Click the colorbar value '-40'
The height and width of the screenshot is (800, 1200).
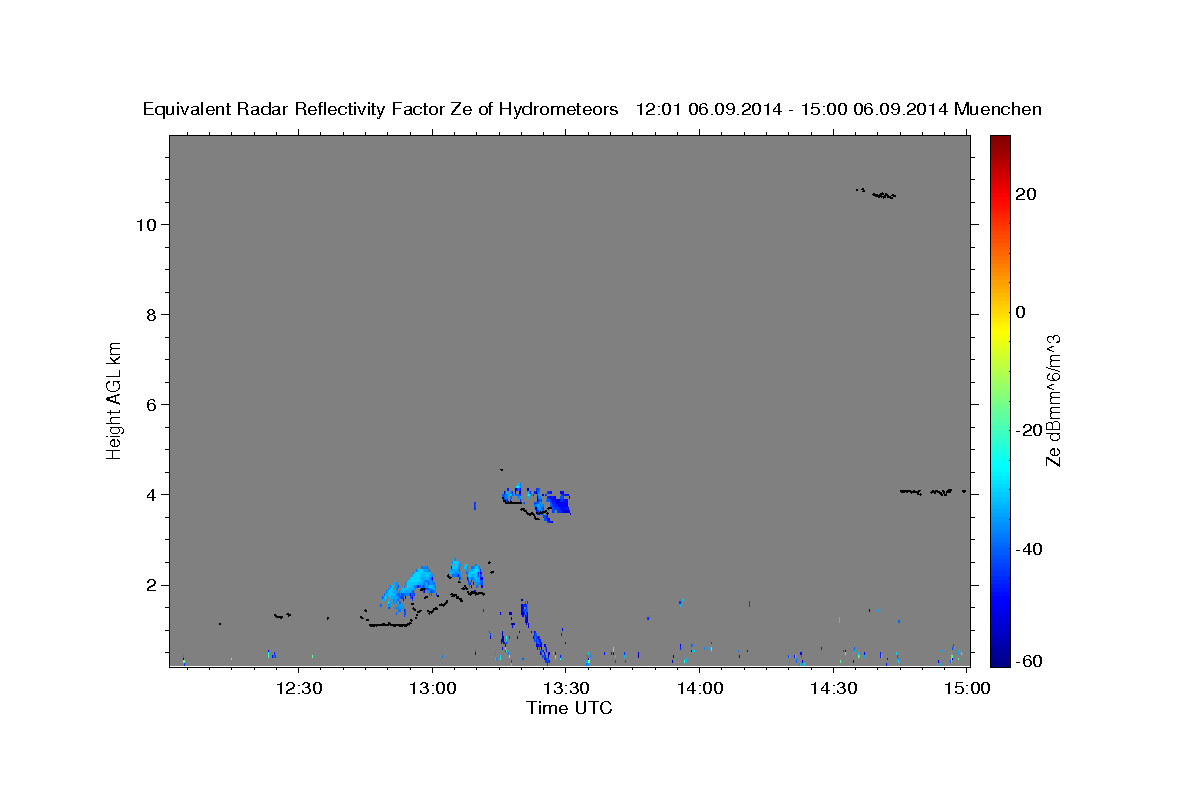click(1028, 548)
